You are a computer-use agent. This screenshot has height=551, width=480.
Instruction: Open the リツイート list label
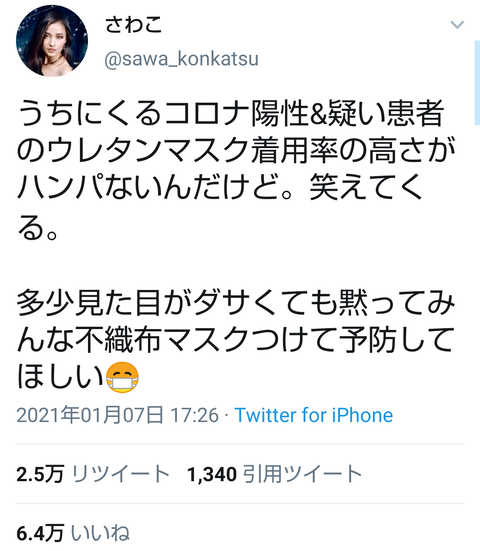click(121, 474)
